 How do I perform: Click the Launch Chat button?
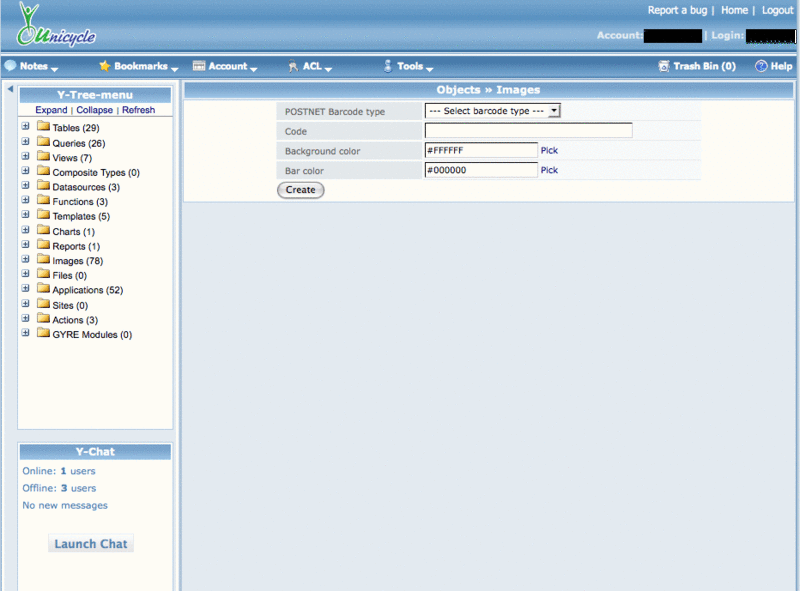coord(91,544)
